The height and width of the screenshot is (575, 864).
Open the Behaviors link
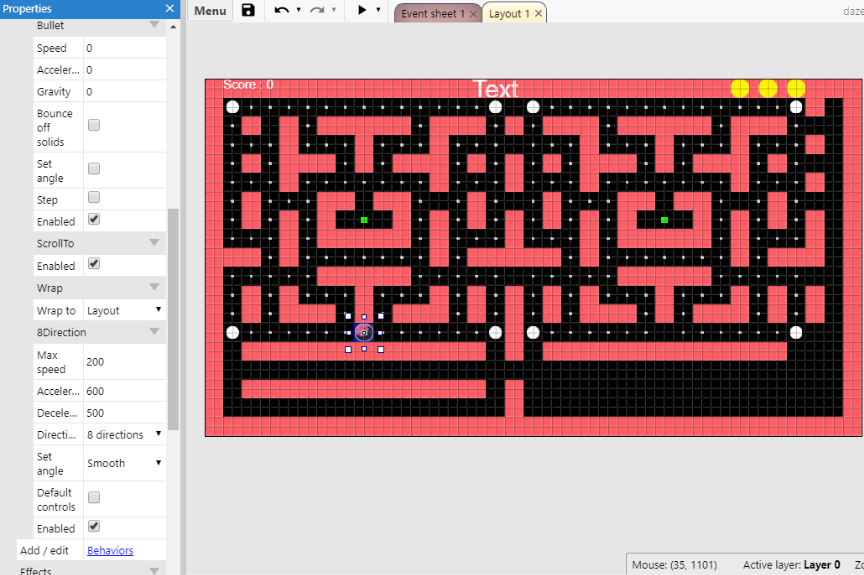coord(110,550)
